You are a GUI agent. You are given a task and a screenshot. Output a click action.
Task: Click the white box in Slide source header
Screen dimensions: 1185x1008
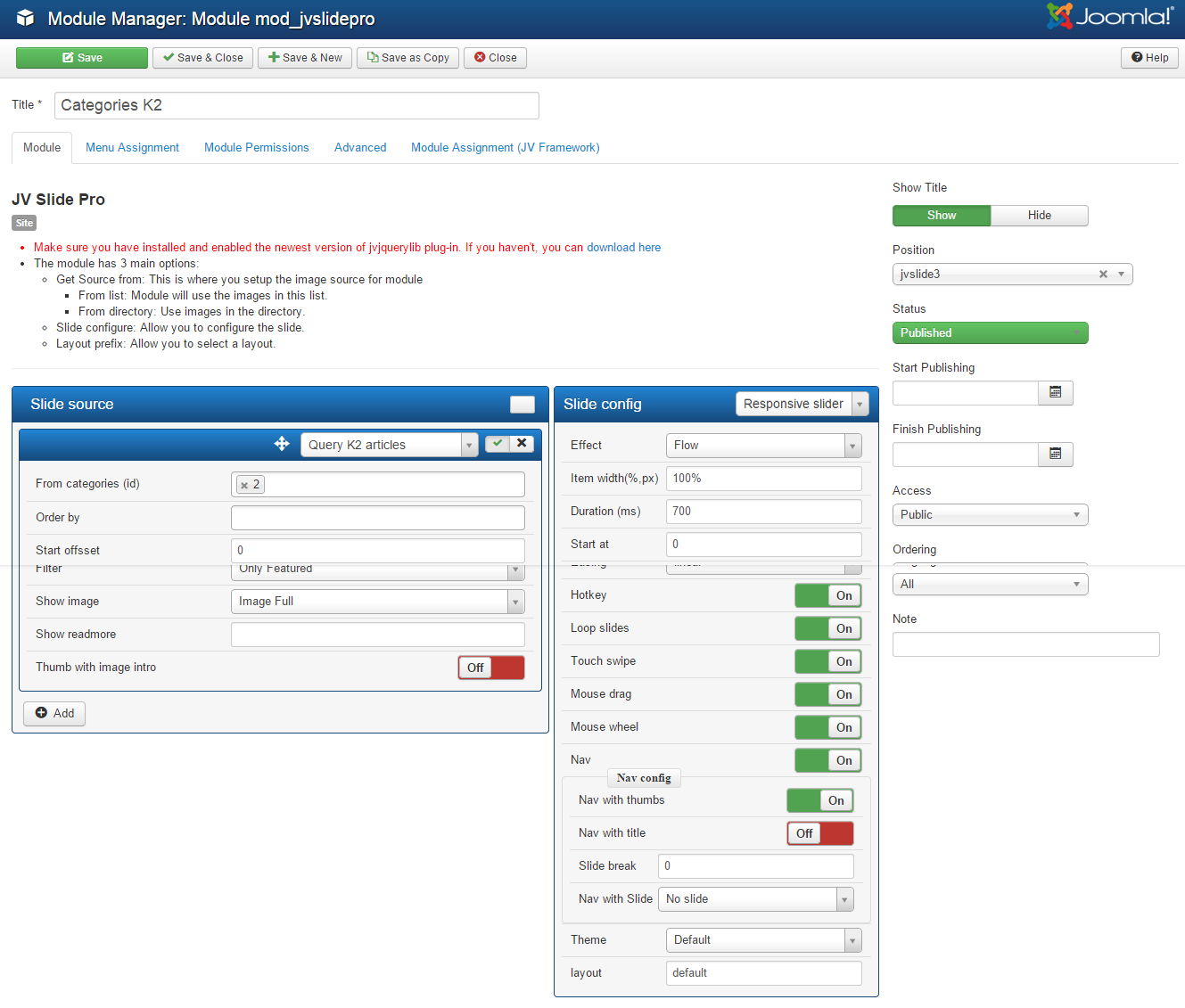click(x=523, y=405)
